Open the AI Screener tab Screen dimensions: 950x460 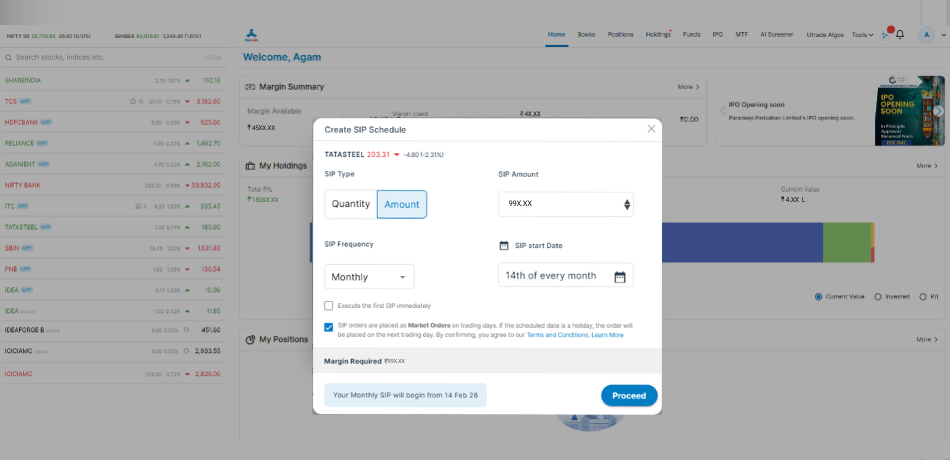777,35
